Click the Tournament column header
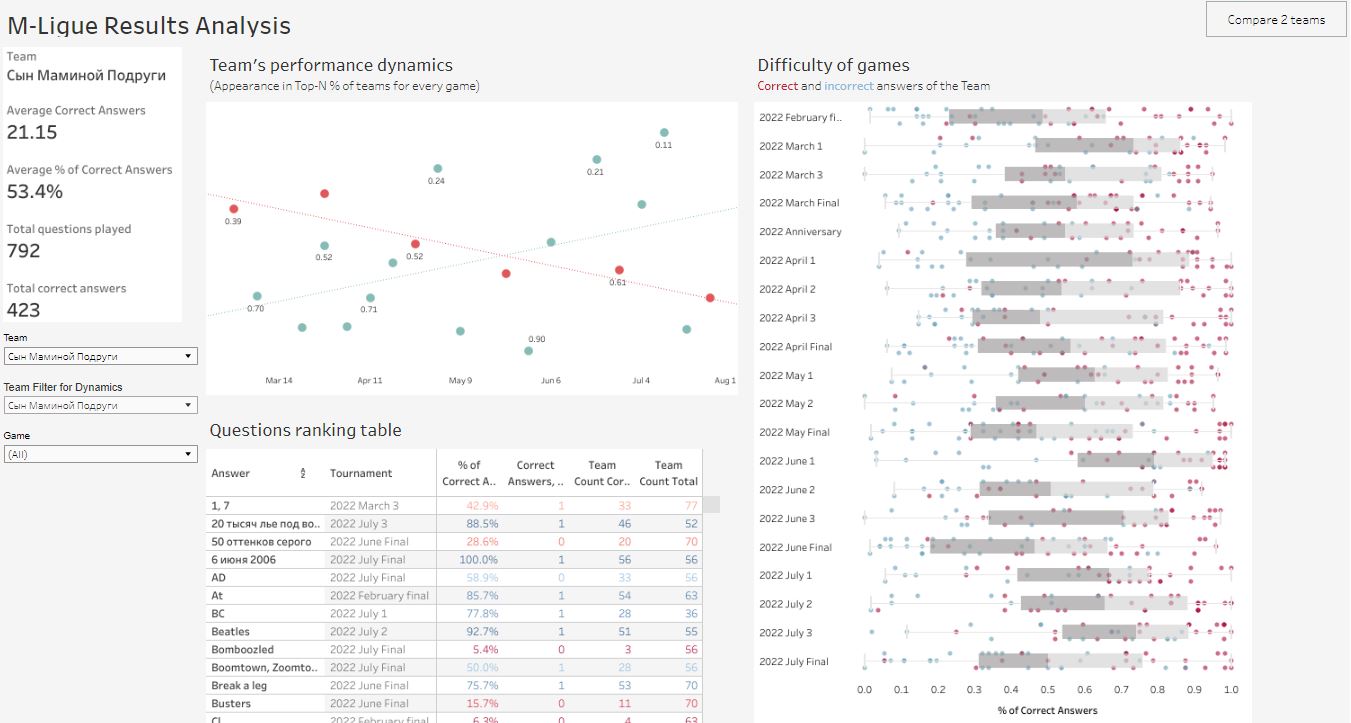This screenshot has width=1351, height=723. point(360,473)
